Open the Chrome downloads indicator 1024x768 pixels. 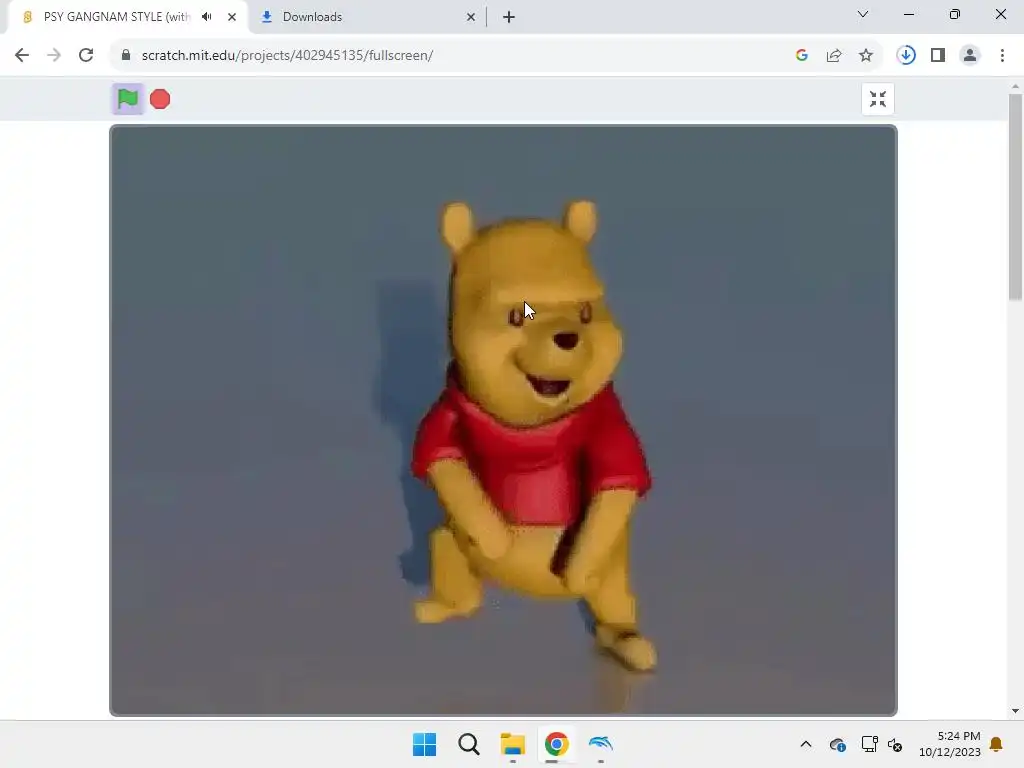906,56
